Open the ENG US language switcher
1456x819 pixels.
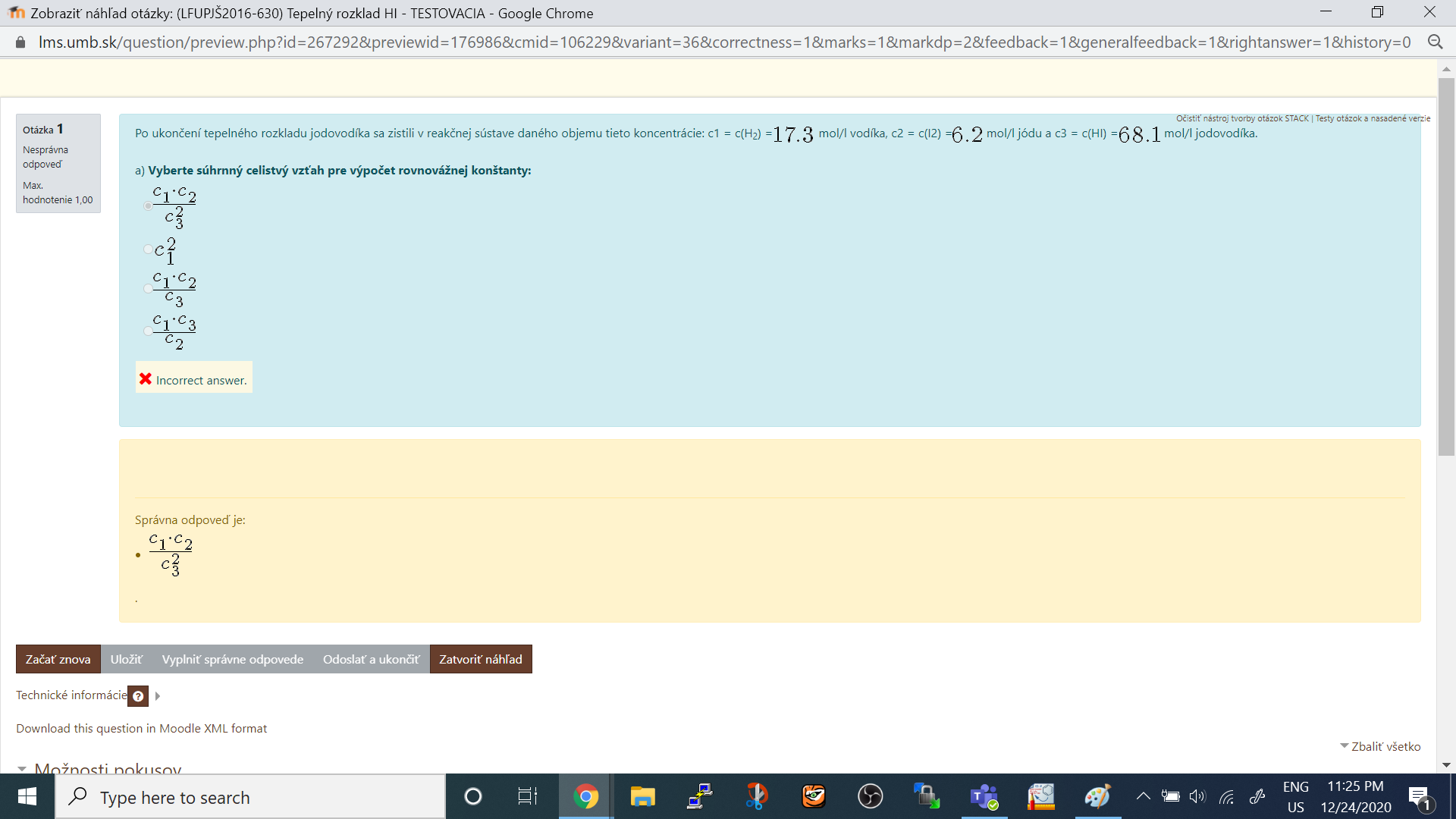point(1297,796)
